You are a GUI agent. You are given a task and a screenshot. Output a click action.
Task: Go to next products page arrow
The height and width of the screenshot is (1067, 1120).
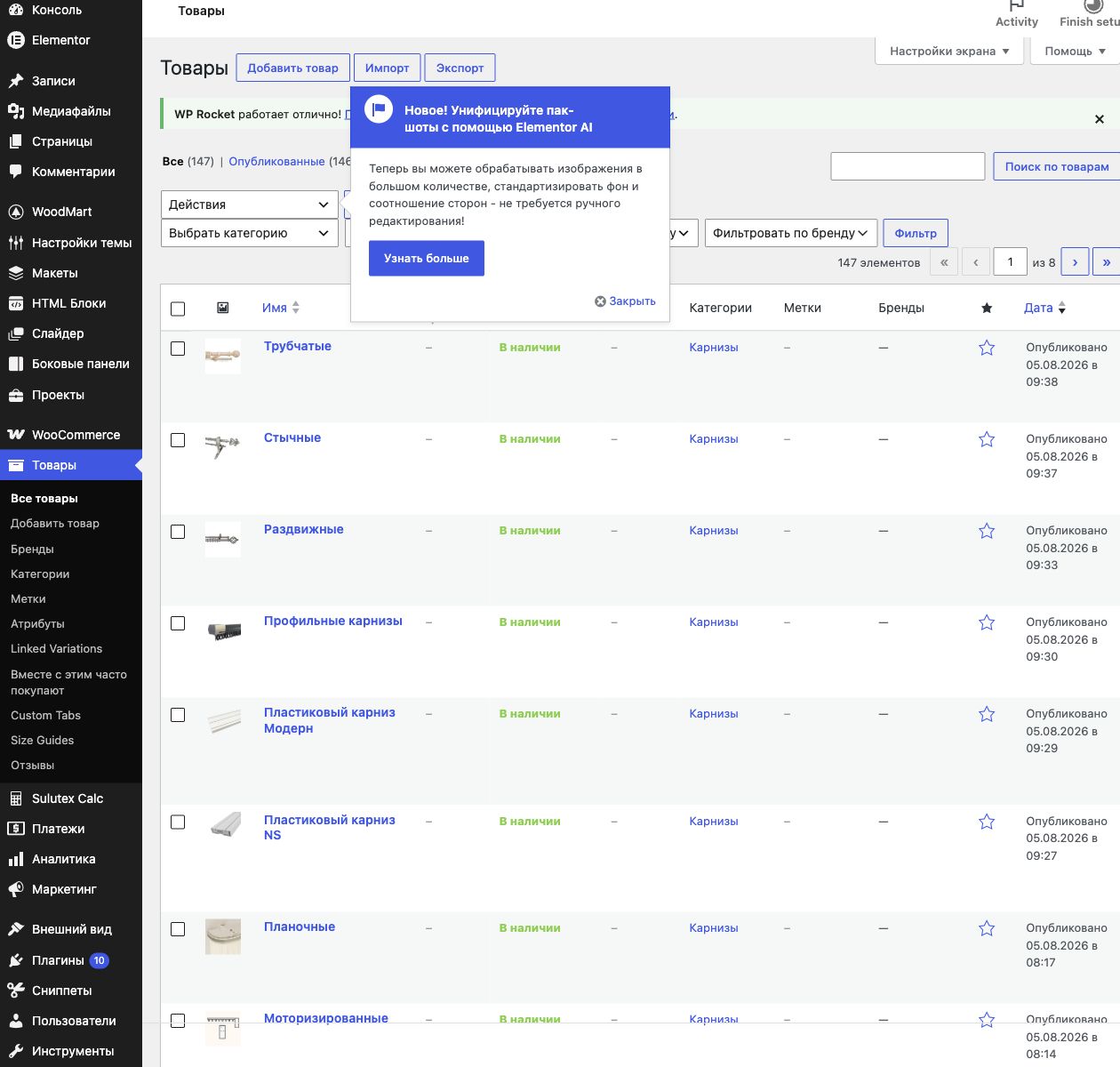[1075, 261]
